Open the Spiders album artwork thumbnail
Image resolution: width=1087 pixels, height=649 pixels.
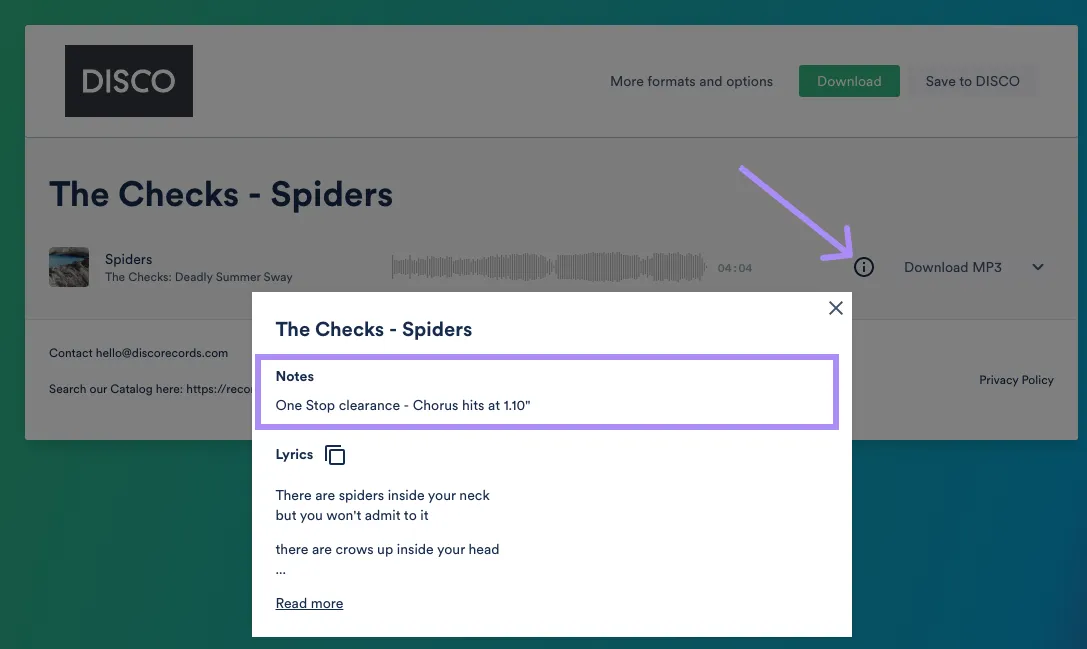pyautogui.click(x=69, y=267)
